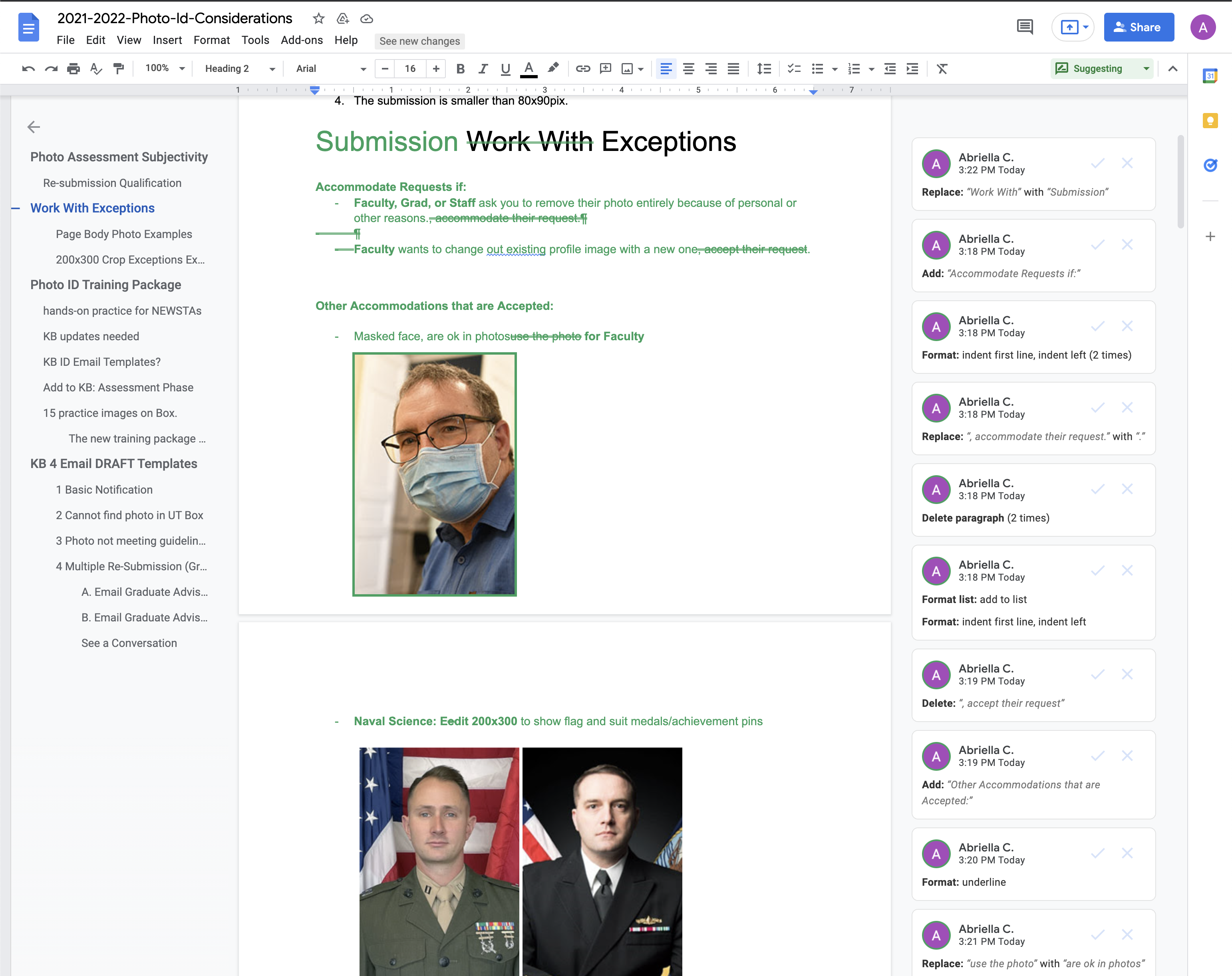The width and height of the screenshot is (1232, 976).
Task: Click the print icon in toolbar
Action: 73,69
